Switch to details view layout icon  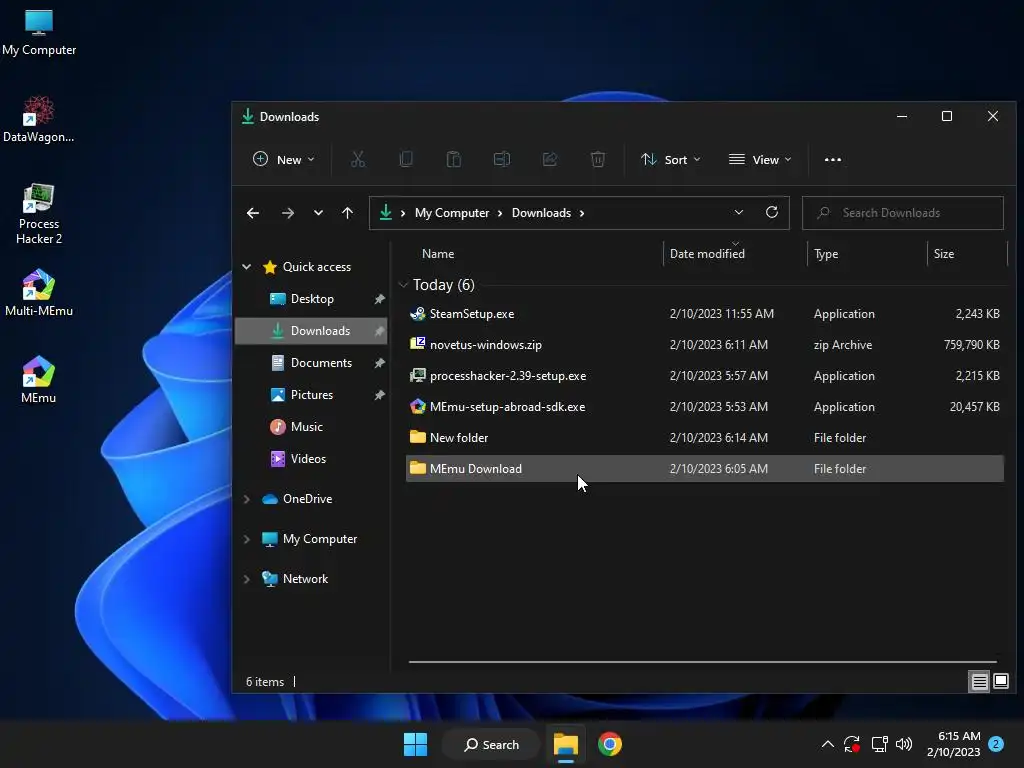pos(979,682)
